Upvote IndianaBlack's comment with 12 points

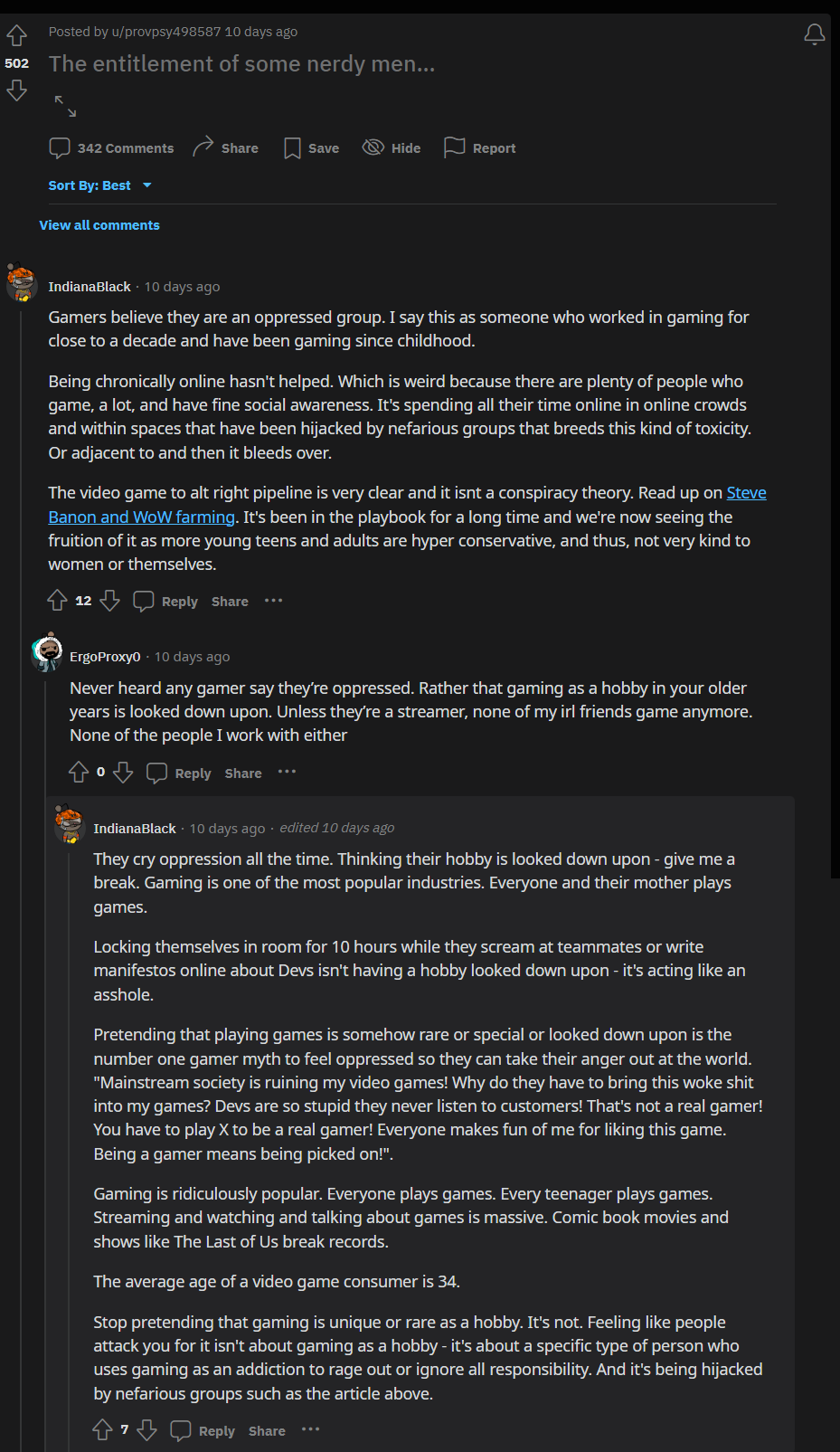click(57, 601)
